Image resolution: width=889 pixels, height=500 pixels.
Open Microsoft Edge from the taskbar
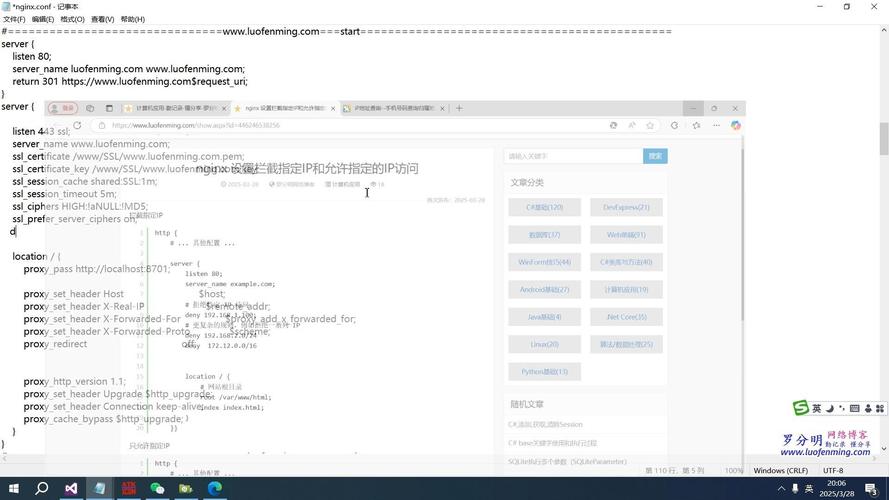coord(214,488)
